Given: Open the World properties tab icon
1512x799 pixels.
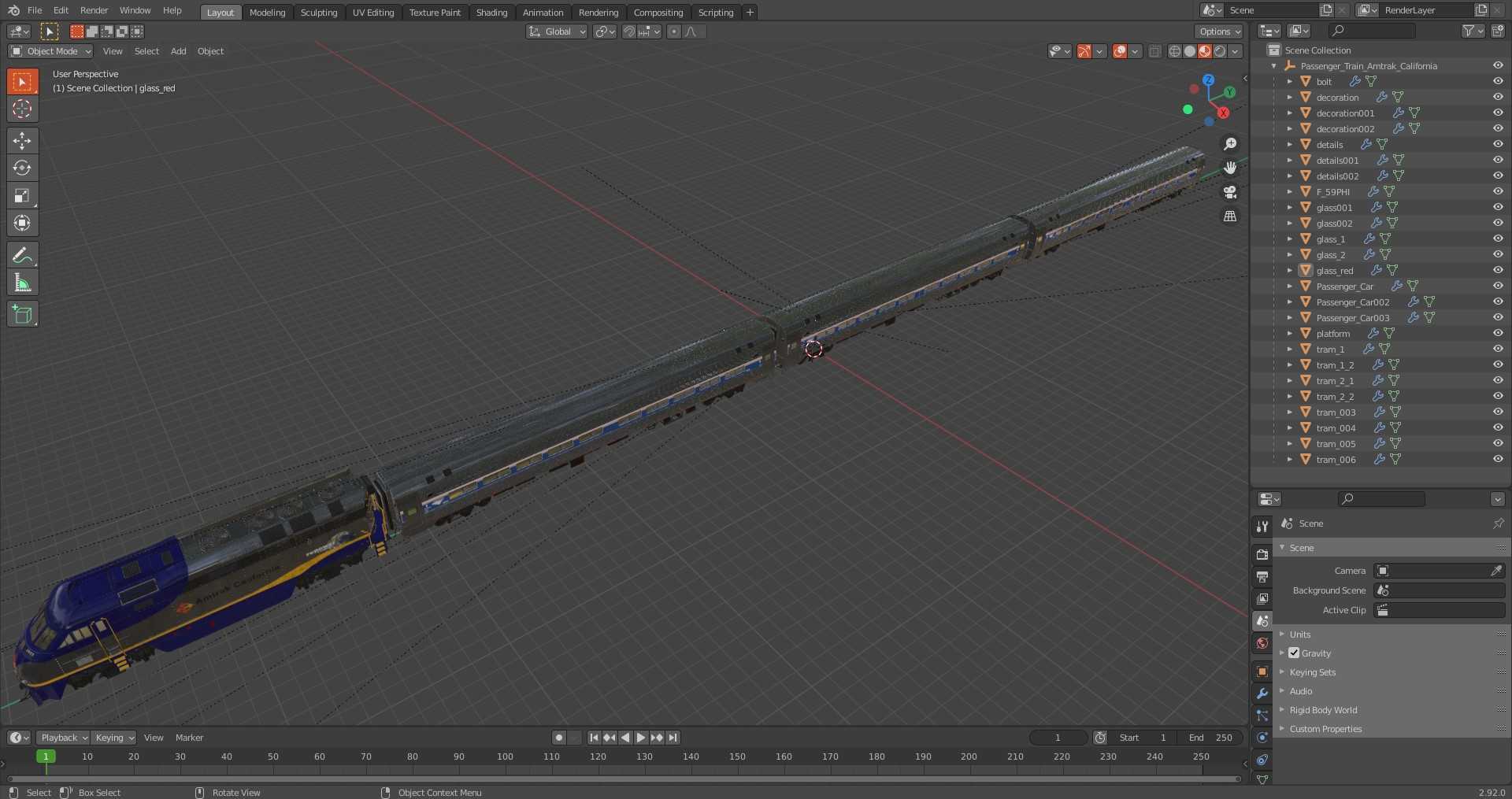Looking at the screenshot, I should tap(1262, 643).
